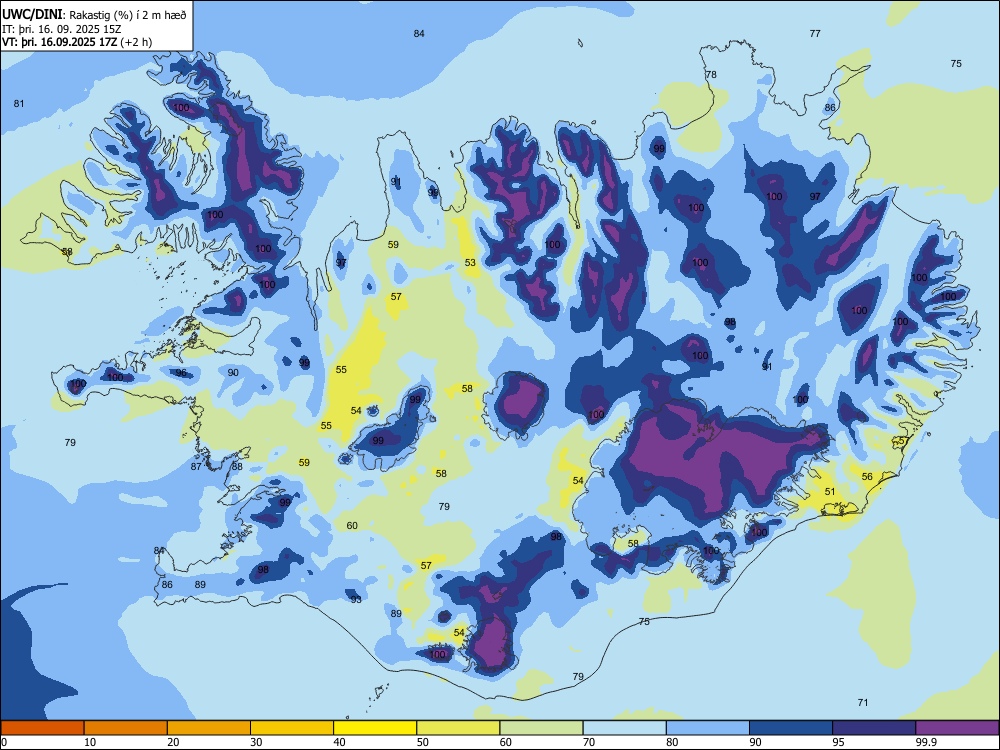
Task: Click the 'VT: þri. 16.09.2025 17Z (+2 h)' line
Action: (77, 42)
